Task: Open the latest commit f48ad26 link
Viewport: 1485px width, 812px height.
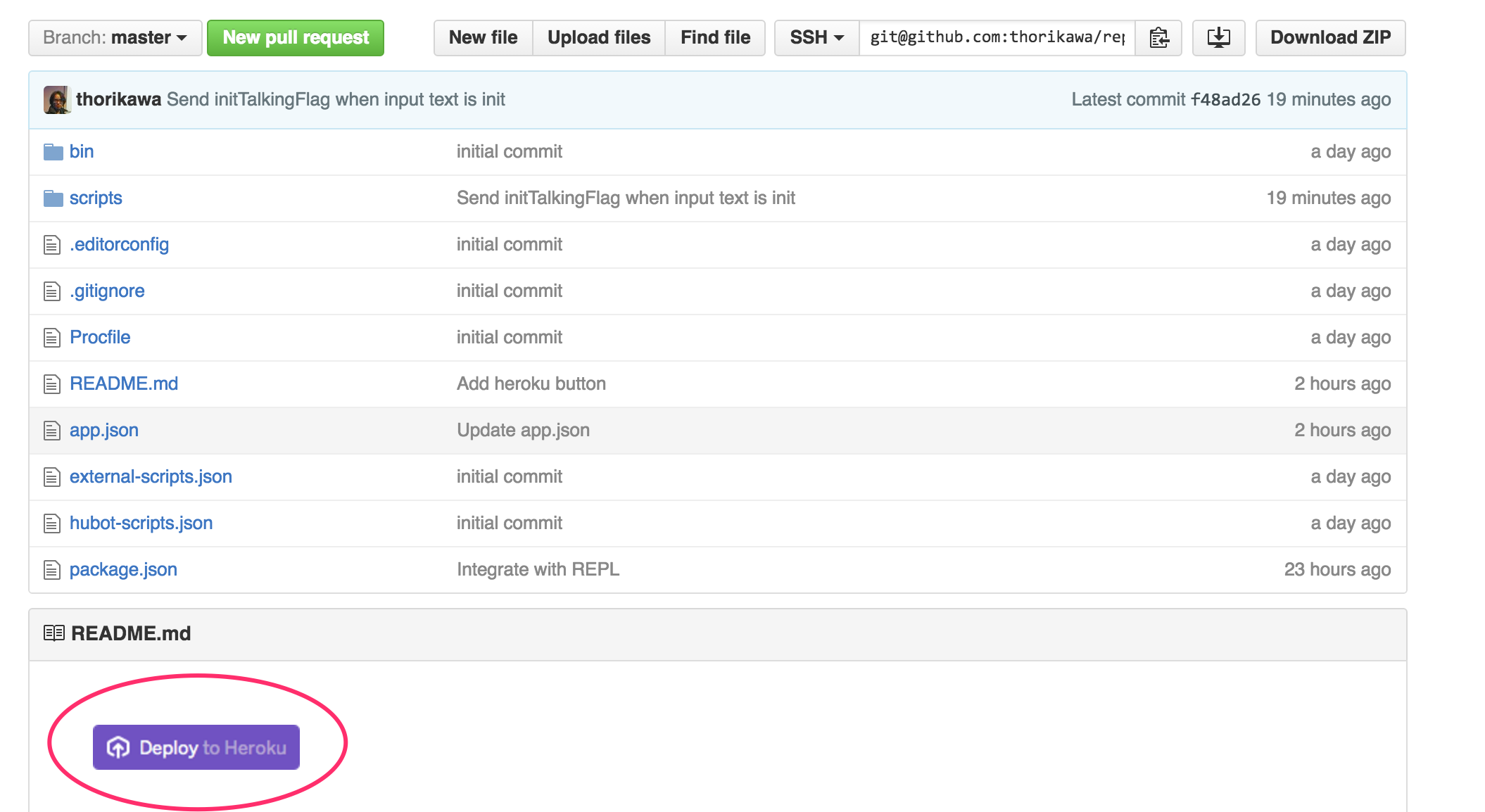Action: tap(1225, 100)
